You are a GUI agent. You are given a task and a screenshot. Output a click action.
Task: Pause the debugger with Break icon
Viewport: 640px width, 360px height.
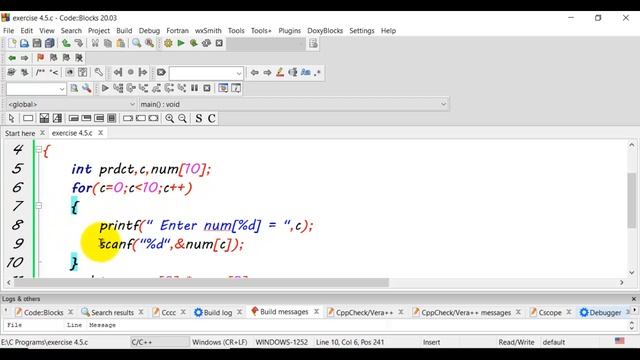tap(194, 88)
